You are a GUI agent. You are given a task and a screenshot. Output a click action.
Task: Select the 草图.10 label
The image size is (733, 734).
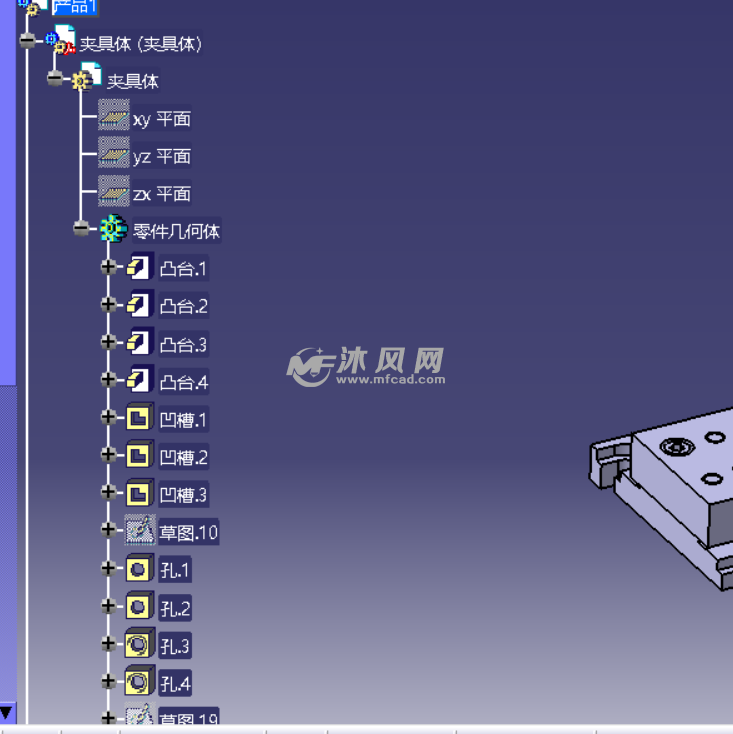click(x=189, y=532)
